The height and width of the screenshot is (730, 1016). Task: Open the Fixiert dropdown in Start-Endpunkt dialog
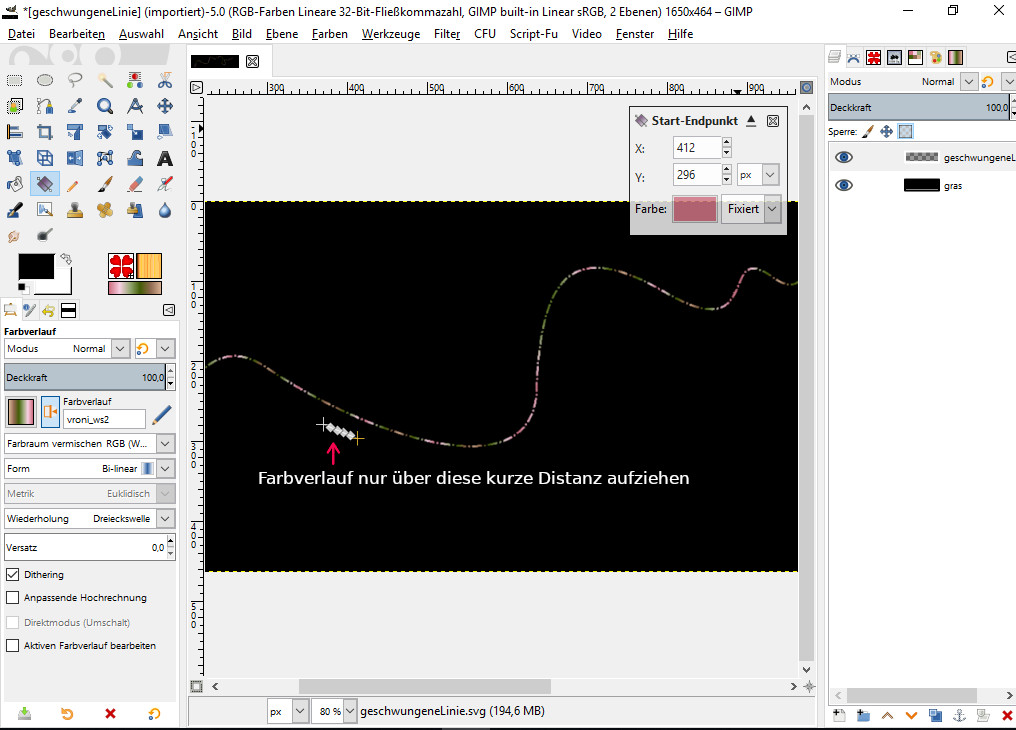tap(770, 210)
